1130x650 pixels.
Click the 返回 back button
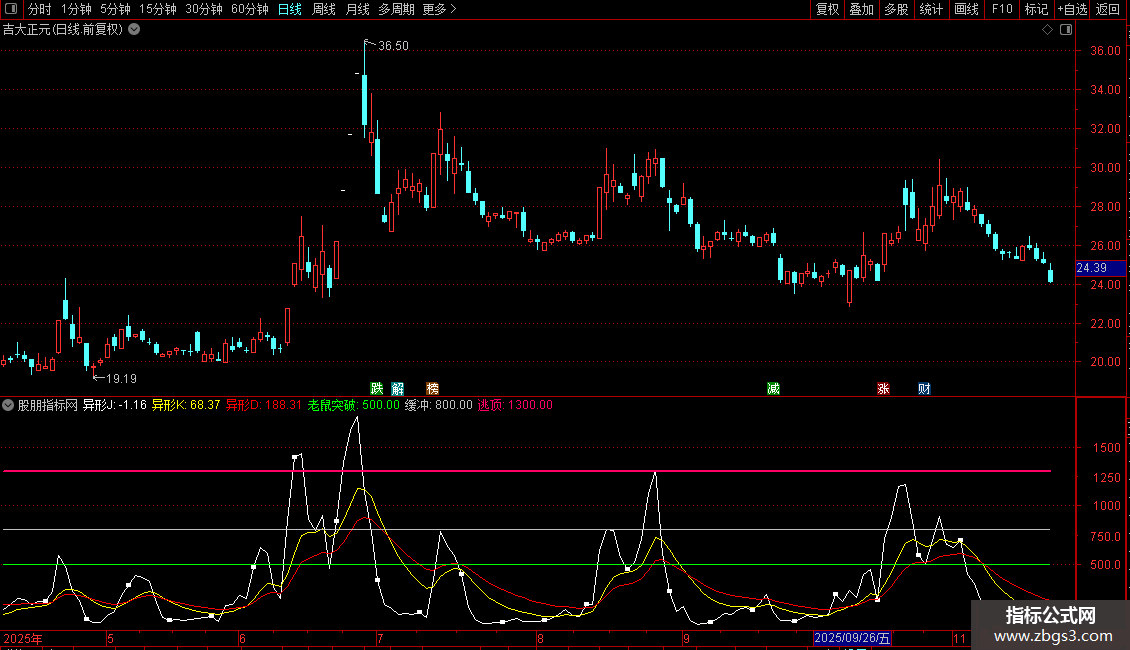(1108, 9)
